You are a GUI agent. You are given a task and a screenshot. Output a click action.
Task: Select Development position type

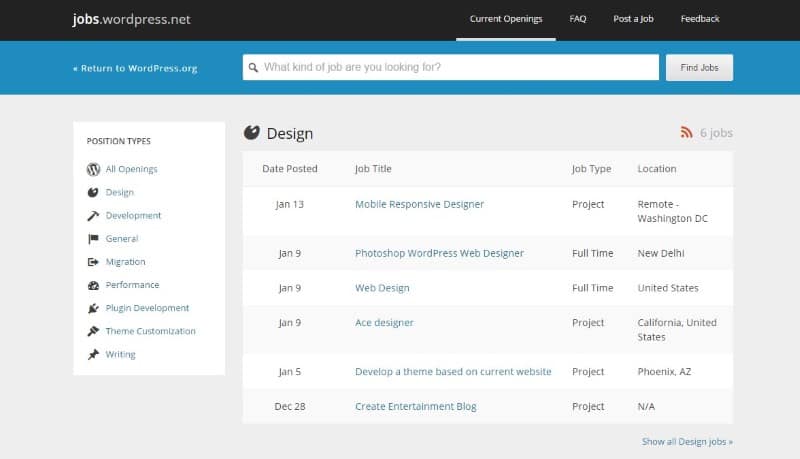tap(133, 216)
